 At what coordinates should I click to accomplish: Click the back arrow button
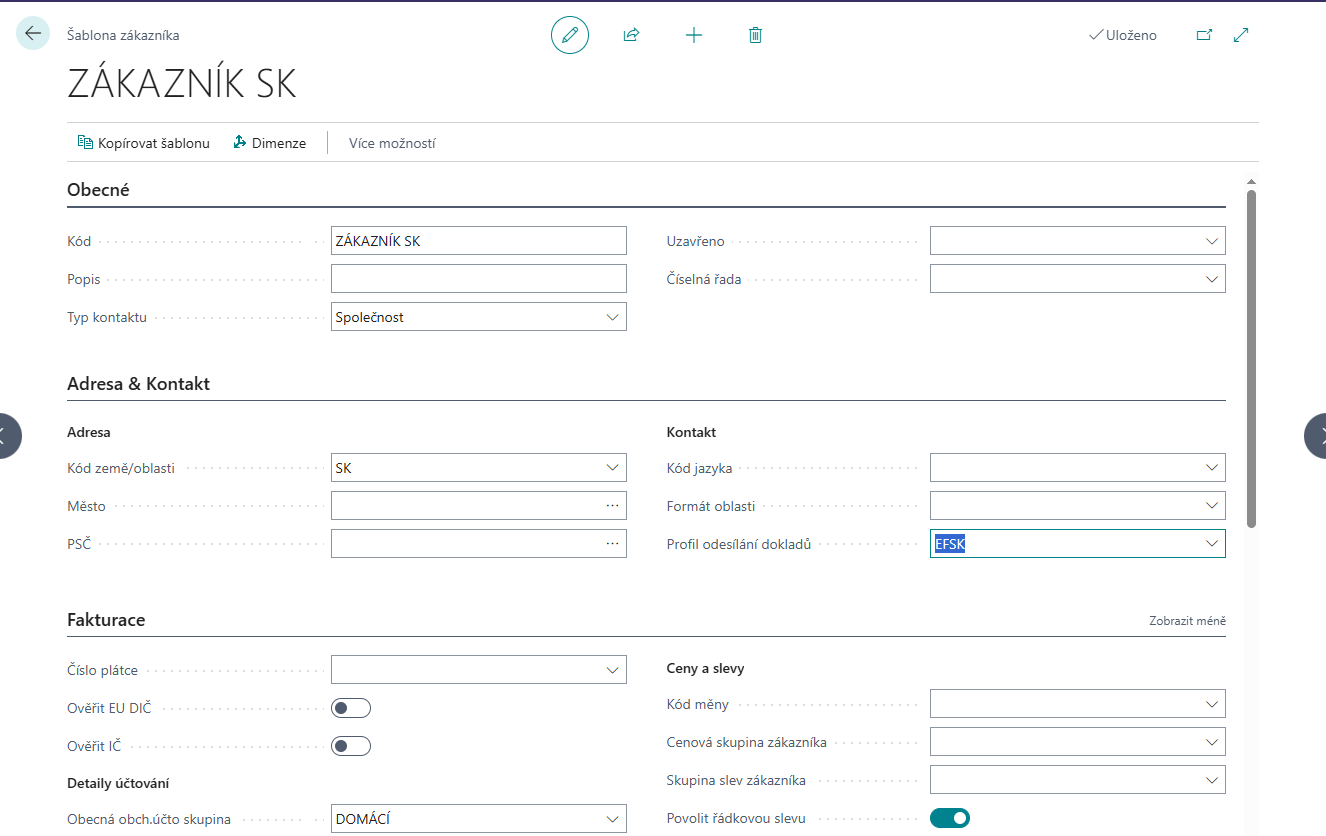tap(33, 34)
